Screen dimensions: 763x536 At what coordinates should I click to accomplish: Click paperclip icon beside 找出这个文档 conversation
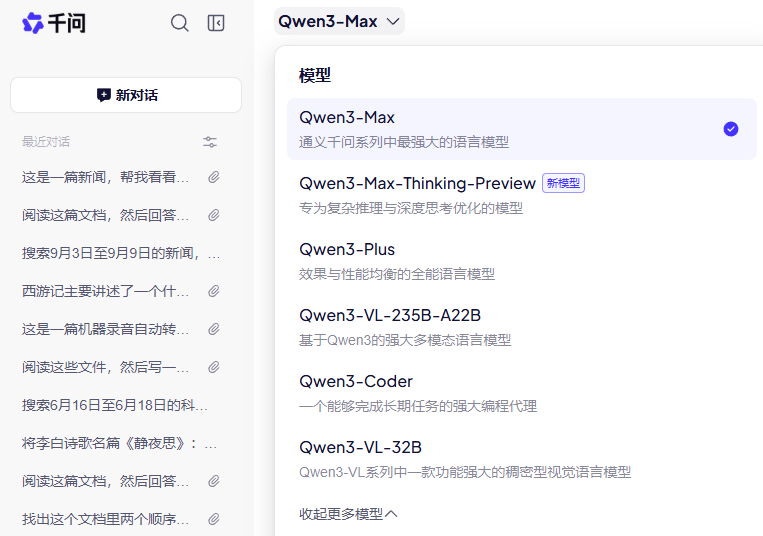point(213,519)
